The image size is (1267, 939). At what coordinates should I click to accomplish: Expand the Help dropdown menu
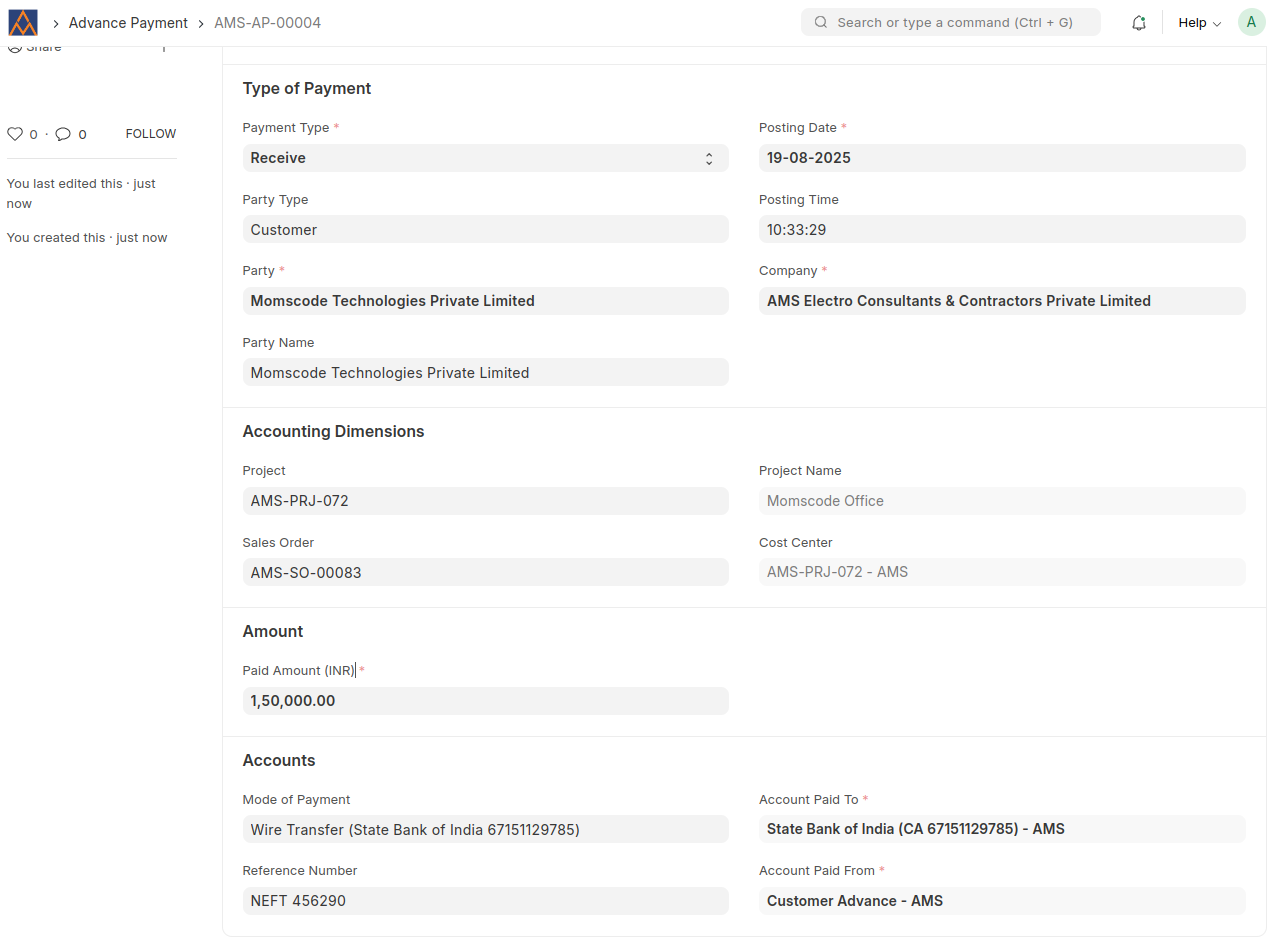coord(1199,23)
